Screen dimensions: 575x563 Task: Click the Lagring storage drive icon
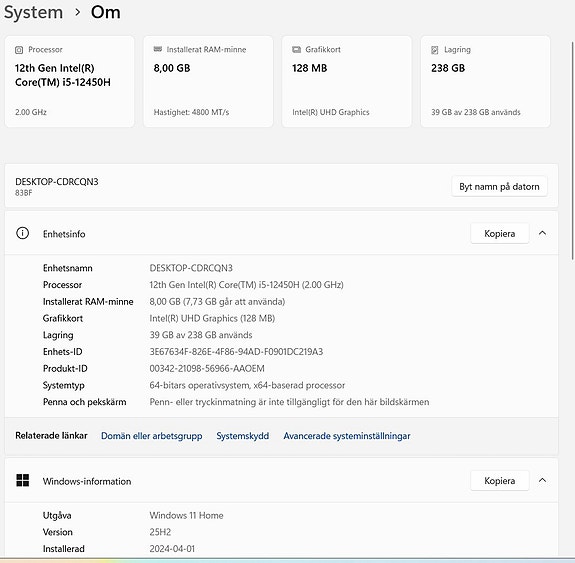click(x=435, y=50)
